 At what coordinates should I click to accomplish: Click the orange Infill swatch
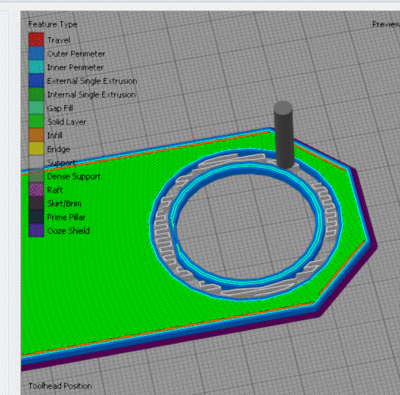click(36, 135)
